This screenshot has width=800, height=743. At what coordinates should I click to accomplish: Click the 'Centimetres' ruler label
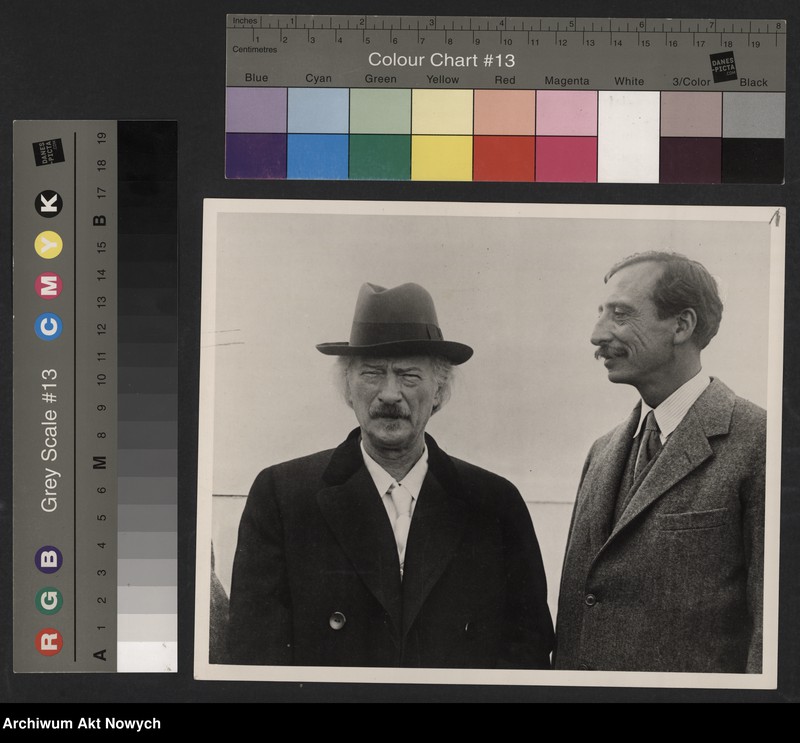coord(255,49)
